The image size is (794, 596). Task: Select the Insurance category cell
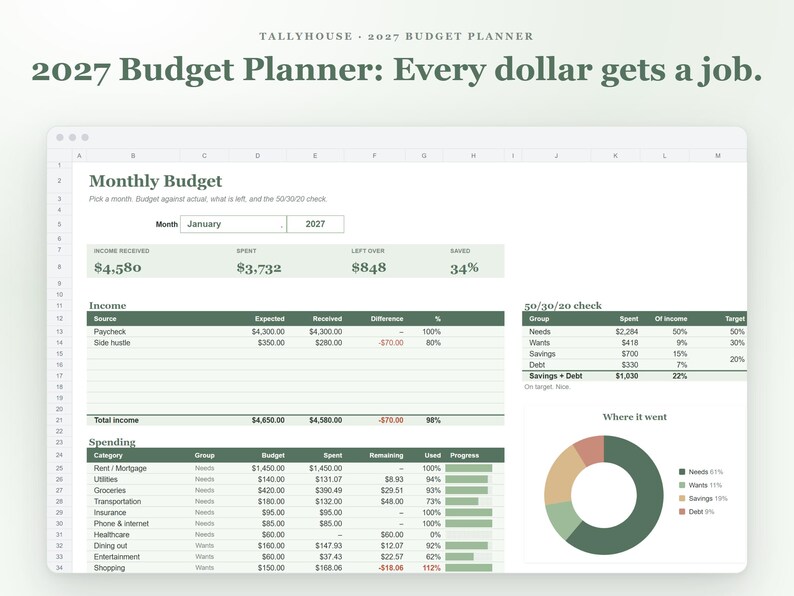point(109,512)
